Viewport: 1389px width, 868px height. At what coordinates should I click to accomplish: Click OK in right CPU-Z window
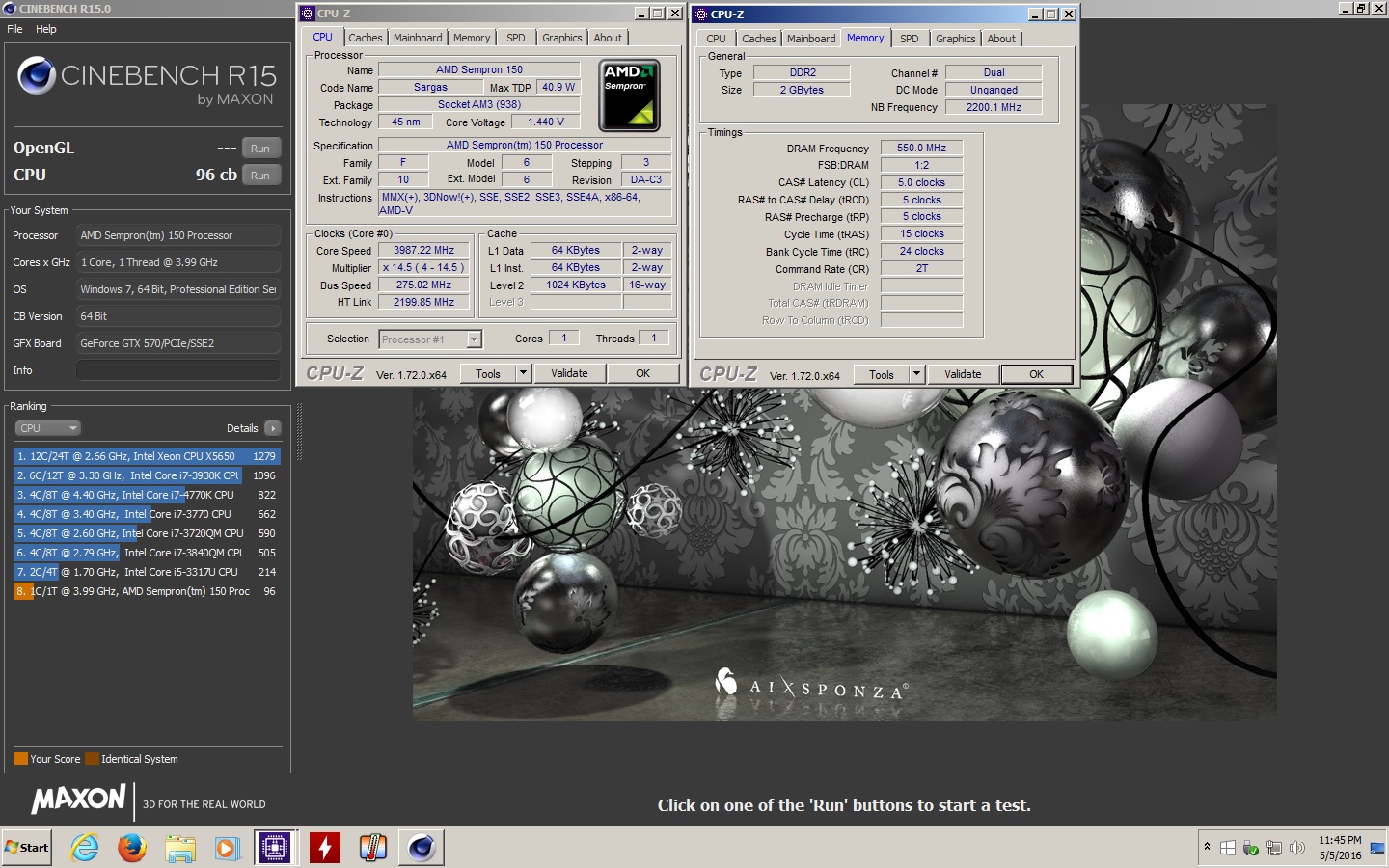1036,374
